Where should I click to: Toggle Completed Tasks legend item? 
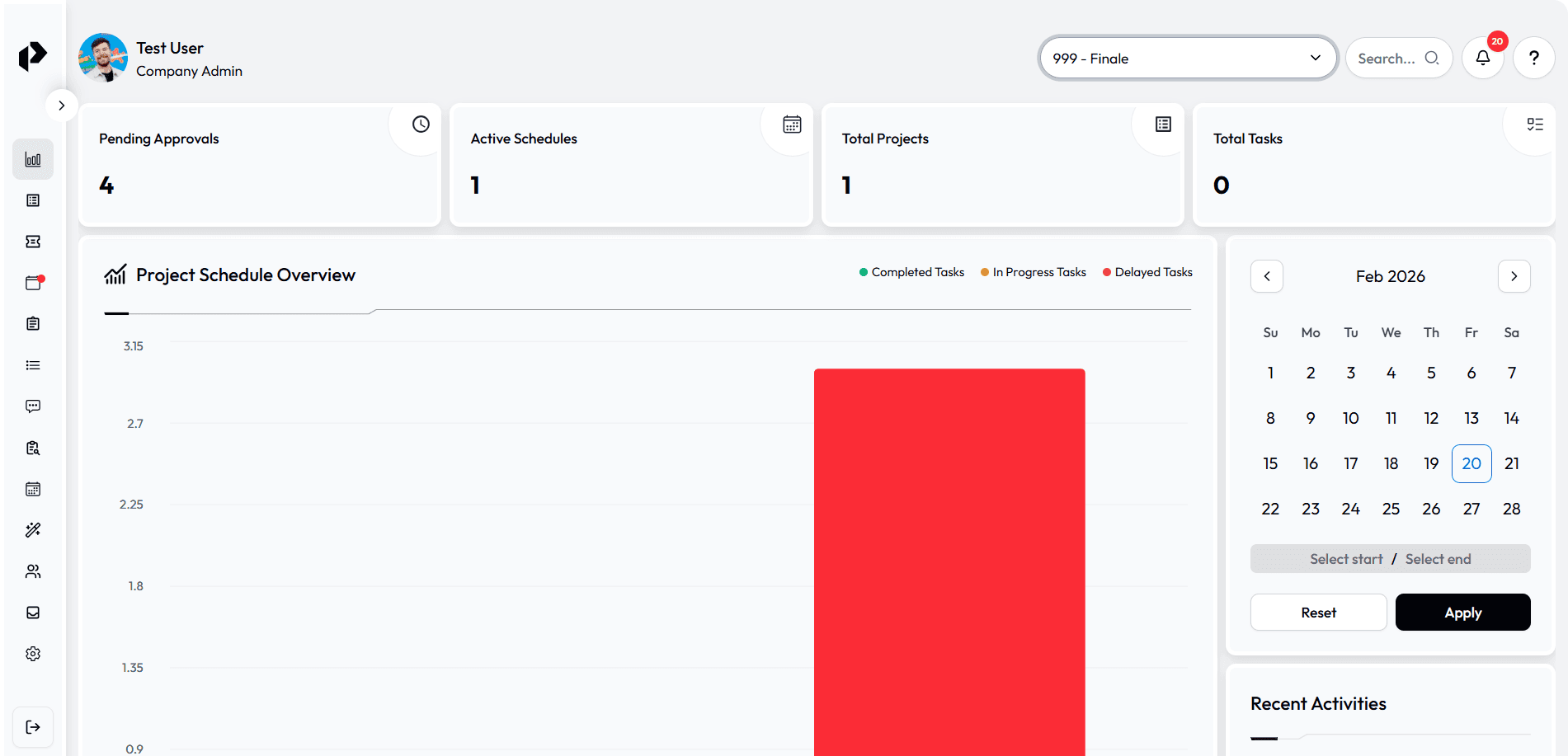(911, 272)
